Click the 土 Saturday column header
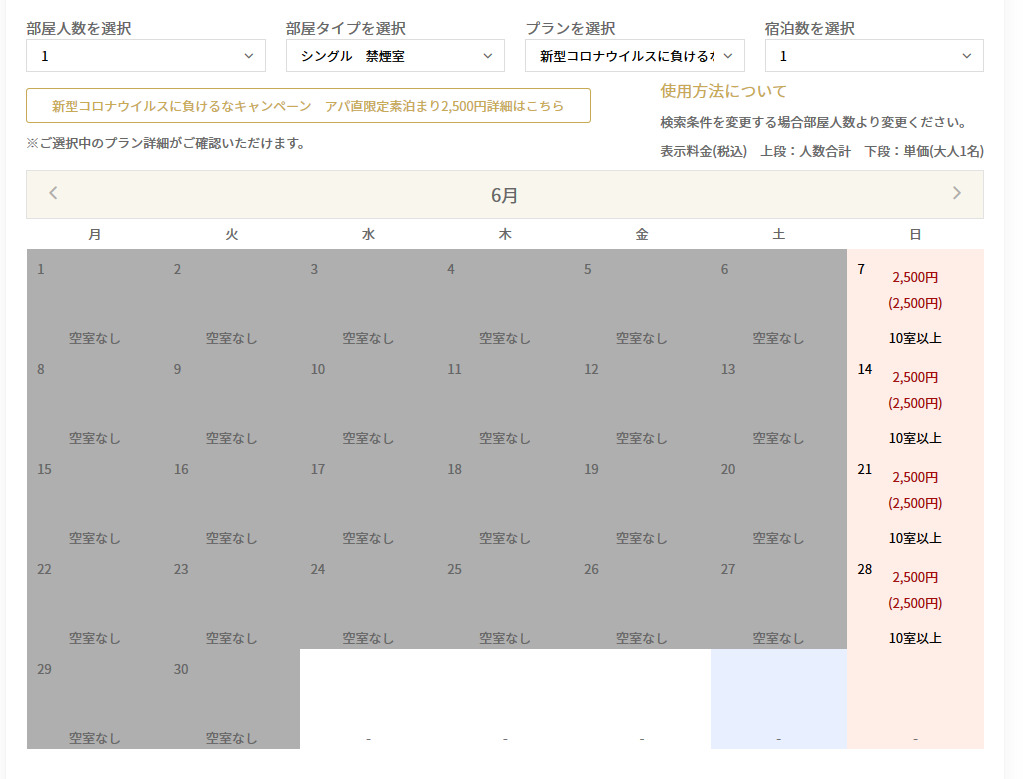The width and height of the screenshot is (1025, 779). pyautogui.click(x=778, y=234)
